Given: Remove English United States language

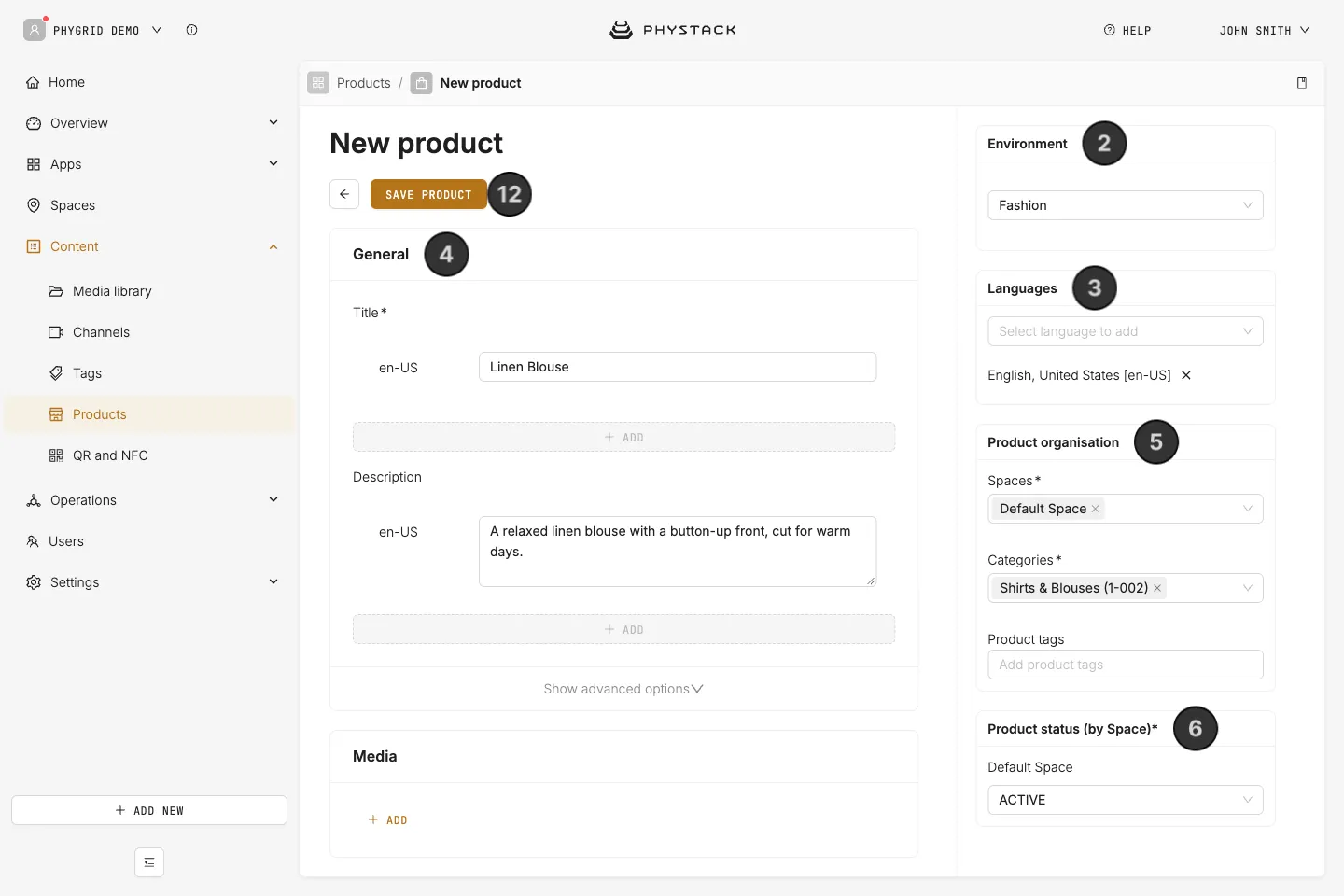Looking at the screenshot, I should (1186, 375).
